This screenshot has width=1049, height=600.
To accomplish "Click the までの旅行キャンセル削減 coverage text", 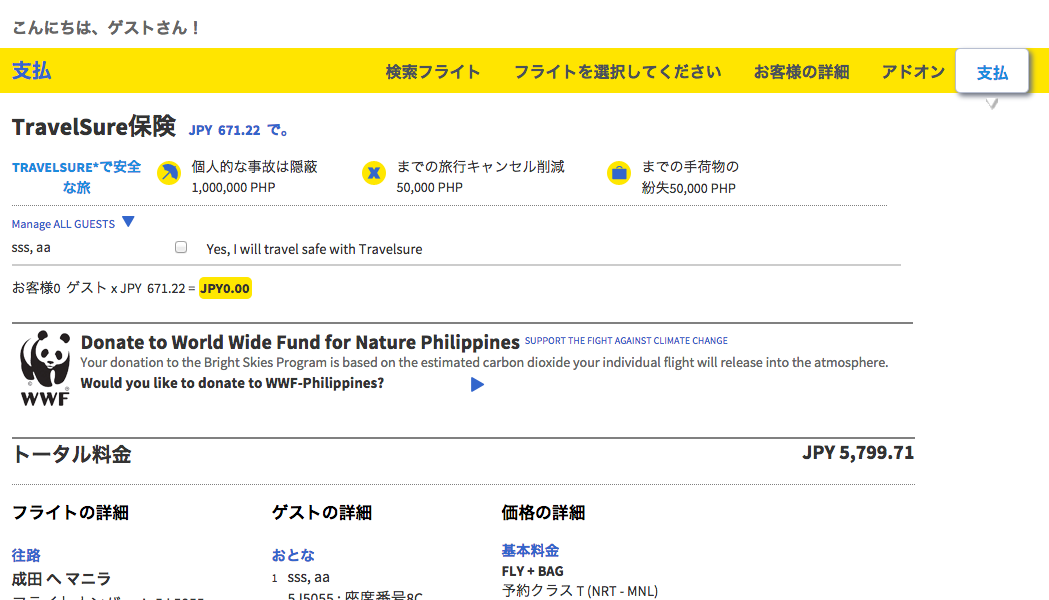I will [480, 167].
